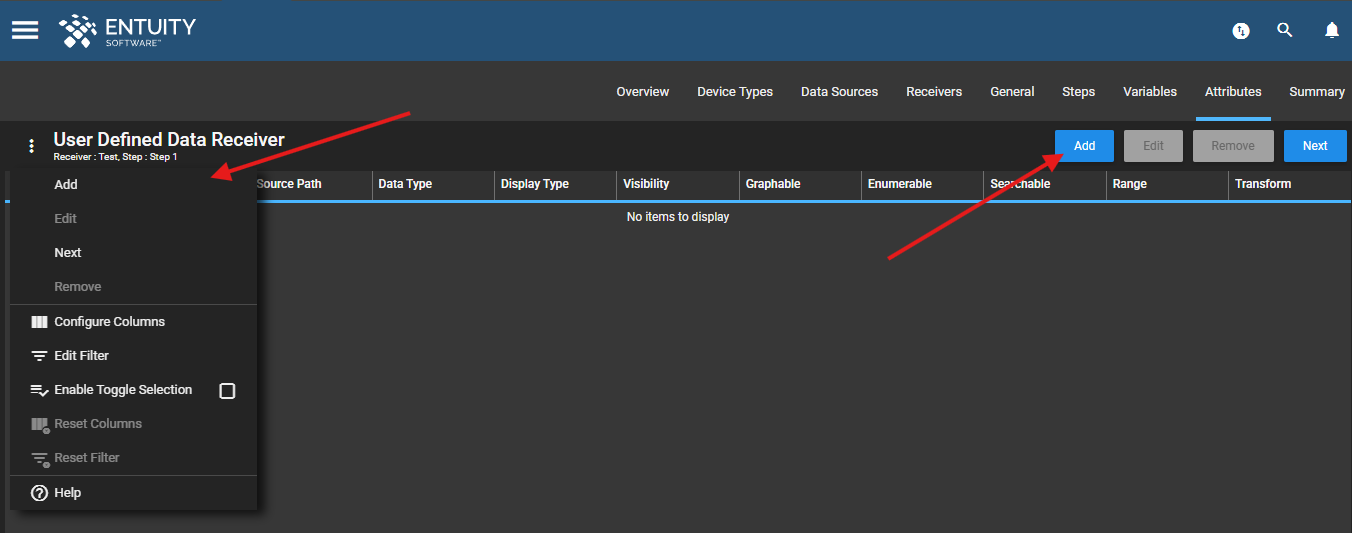Click the grey Remove button
The width and height of the screenshot is (1352, 533).
1233,146
